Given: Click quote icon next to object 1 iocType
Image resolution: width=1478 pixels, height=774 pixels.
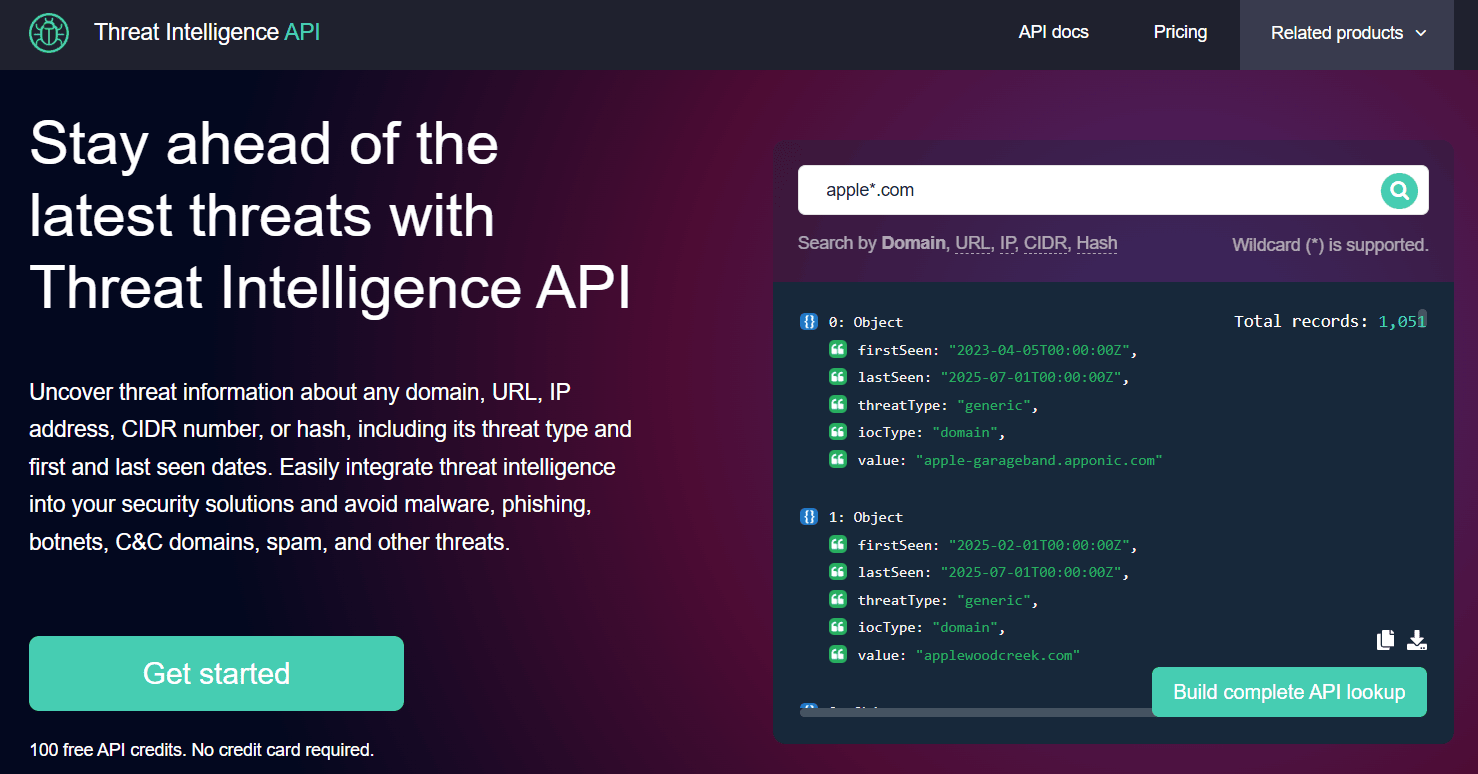Looking at the screenshot, I should (838, 627).
